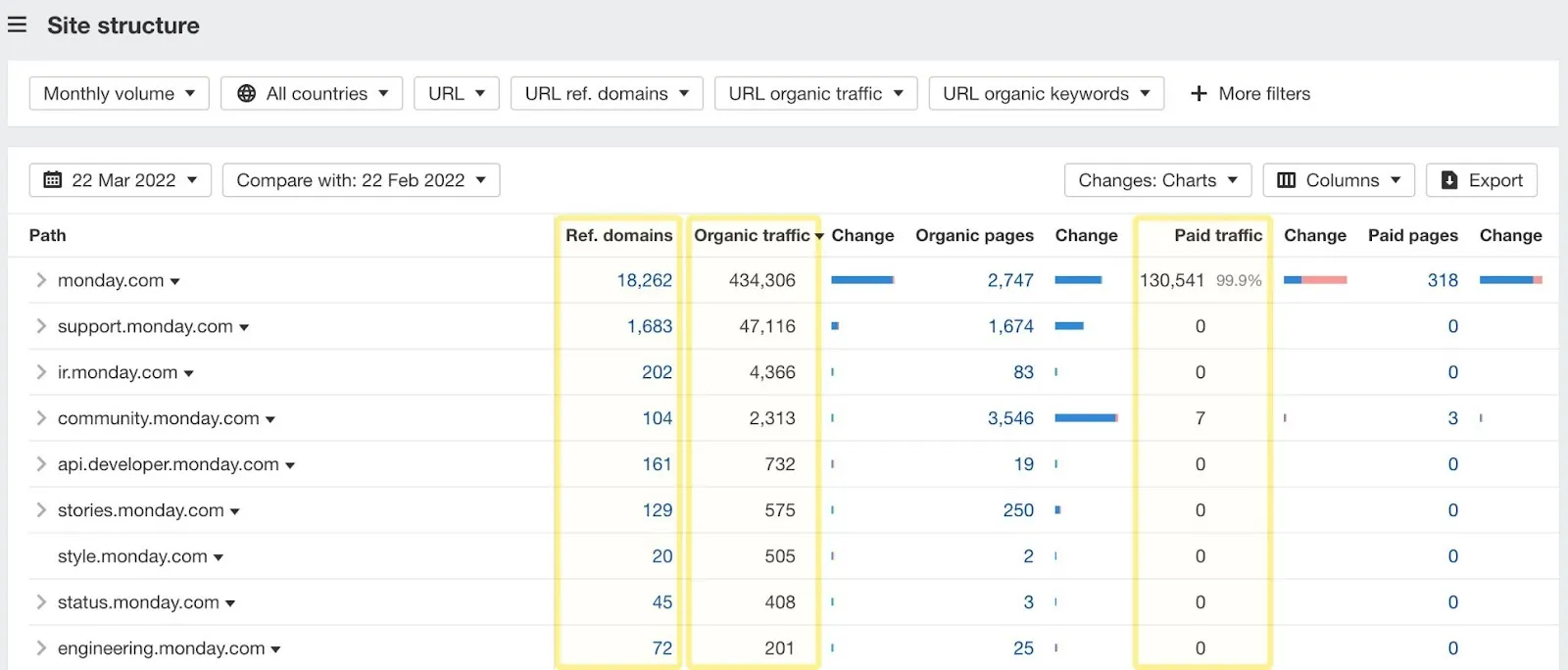Expand the status.monday.com row

pos(40,602)
